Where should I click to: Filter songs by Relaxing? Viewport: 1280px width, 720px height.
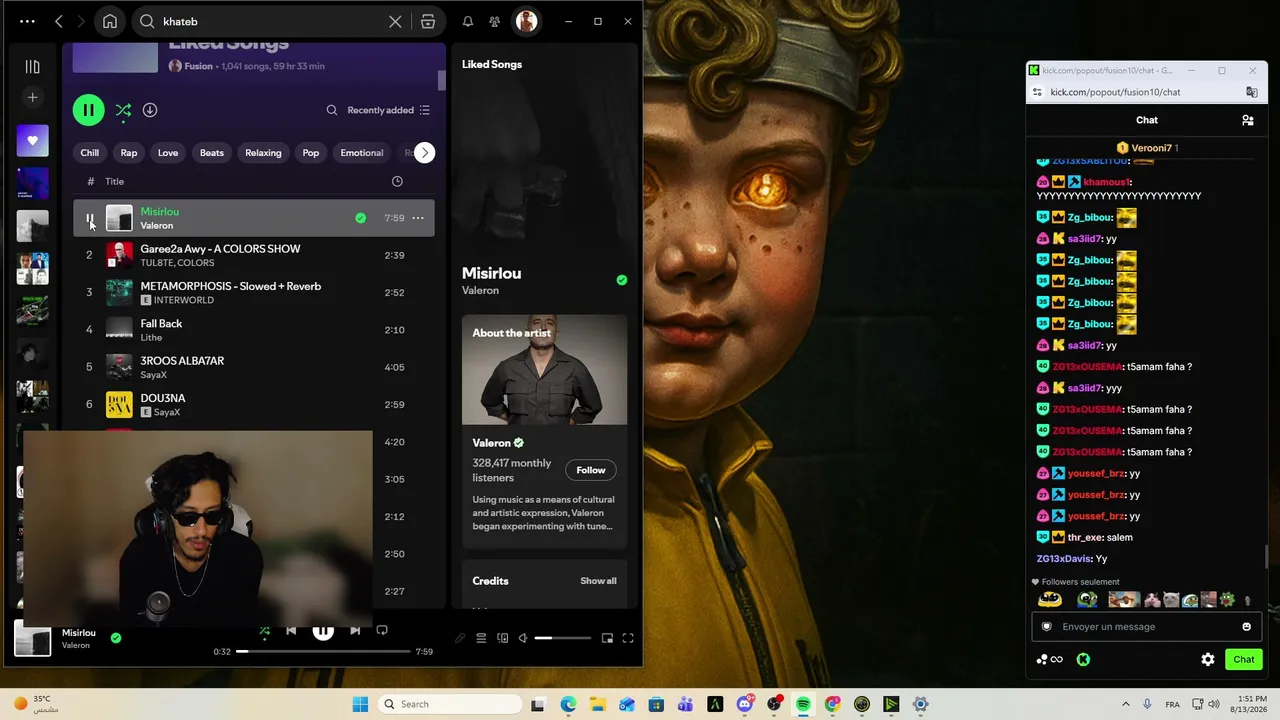[263, 153]
